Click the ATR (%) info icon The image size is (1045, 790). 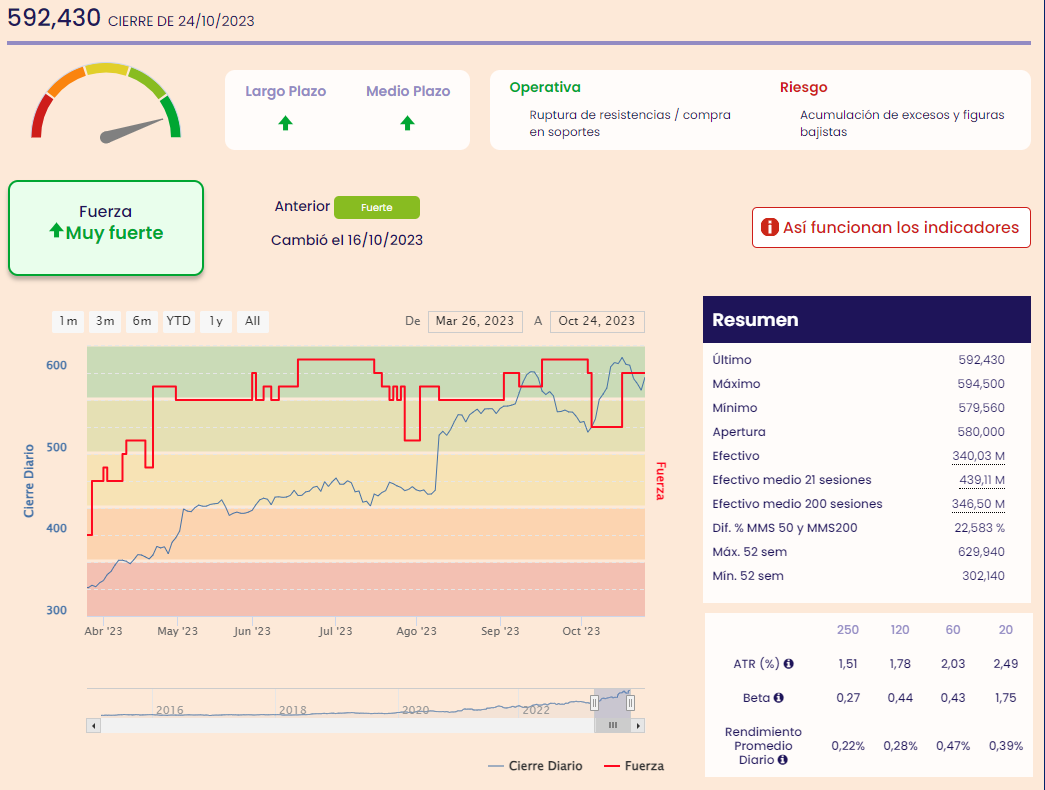tap(789, 664)
